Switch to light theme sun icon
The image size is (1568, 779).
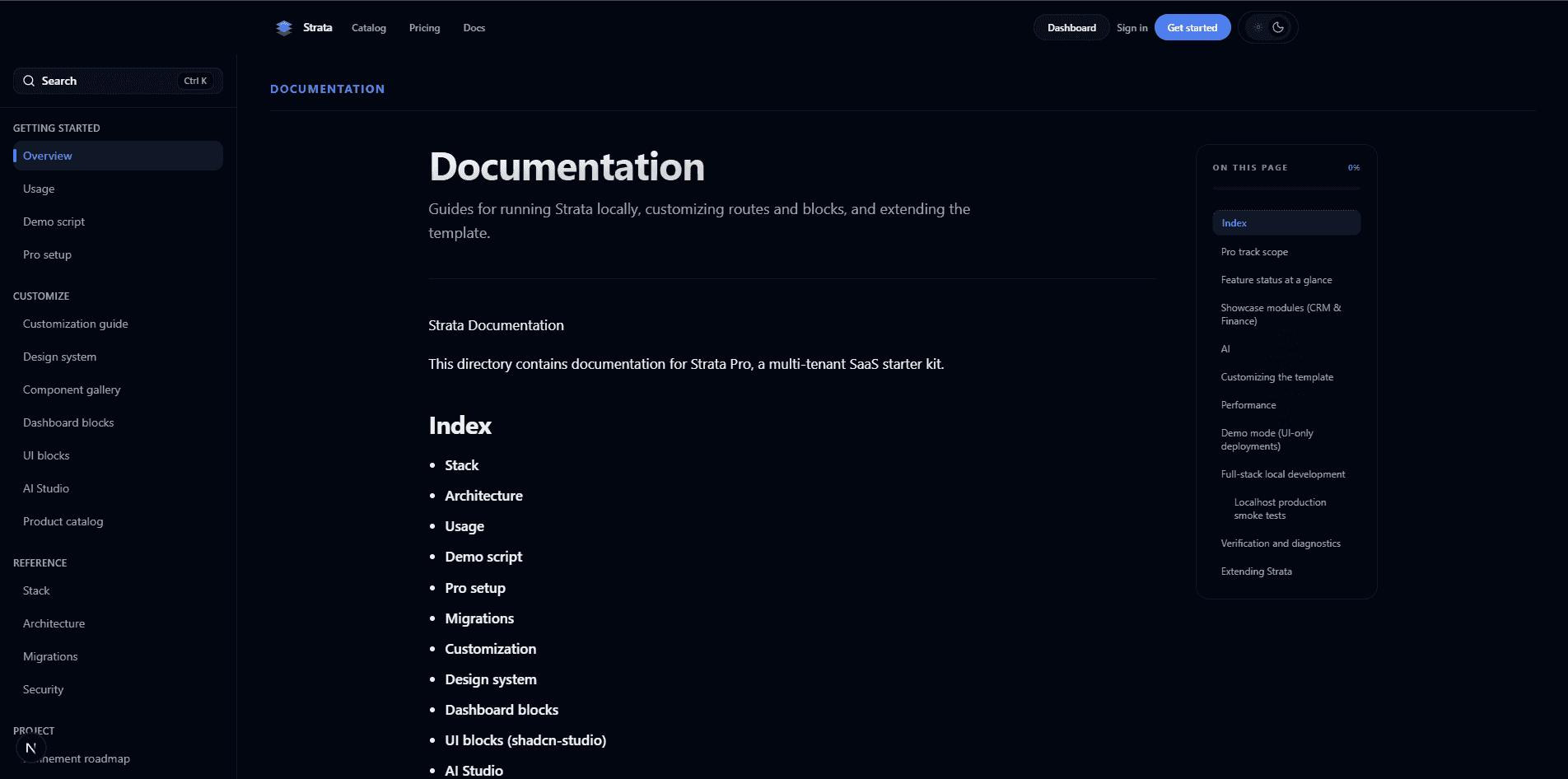coord(1258,27)
